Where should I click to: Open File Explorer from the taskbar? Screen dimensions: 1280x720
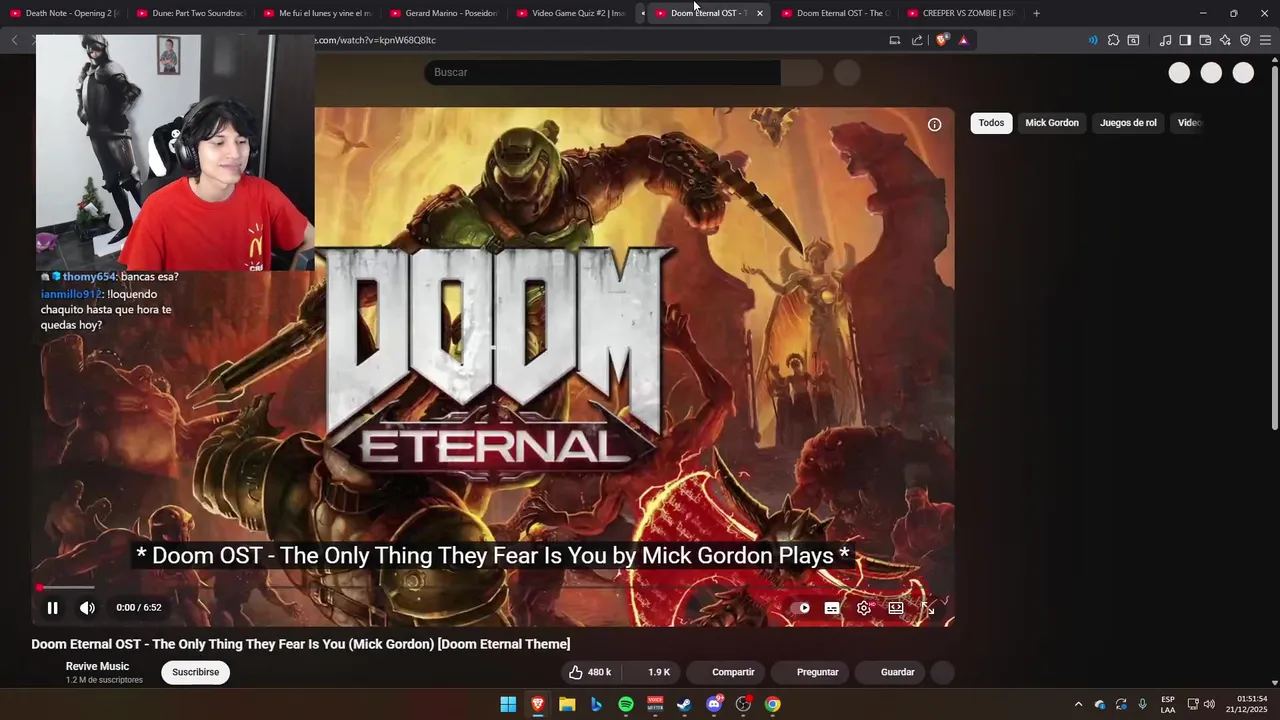(x=567, y=704)
